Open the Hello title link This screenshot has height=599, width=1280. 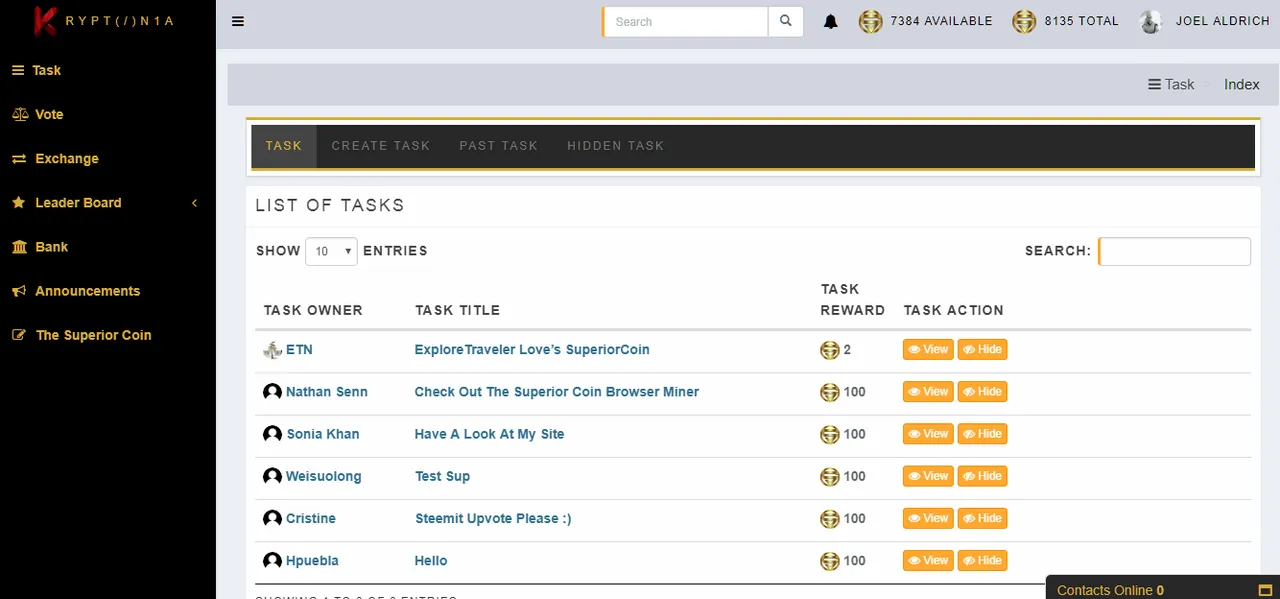(431, 560)
